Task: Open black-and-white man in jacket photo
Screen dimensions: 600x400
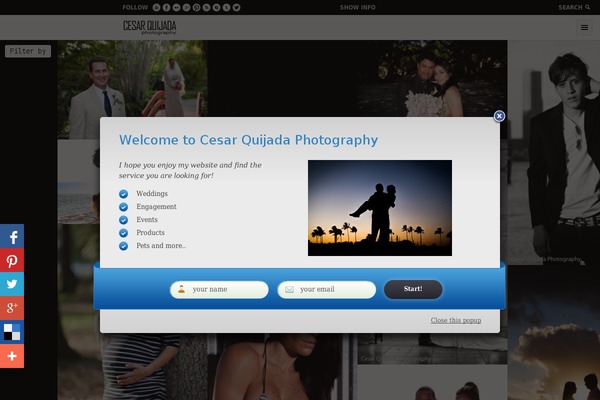Action: [x=554, y=152]
